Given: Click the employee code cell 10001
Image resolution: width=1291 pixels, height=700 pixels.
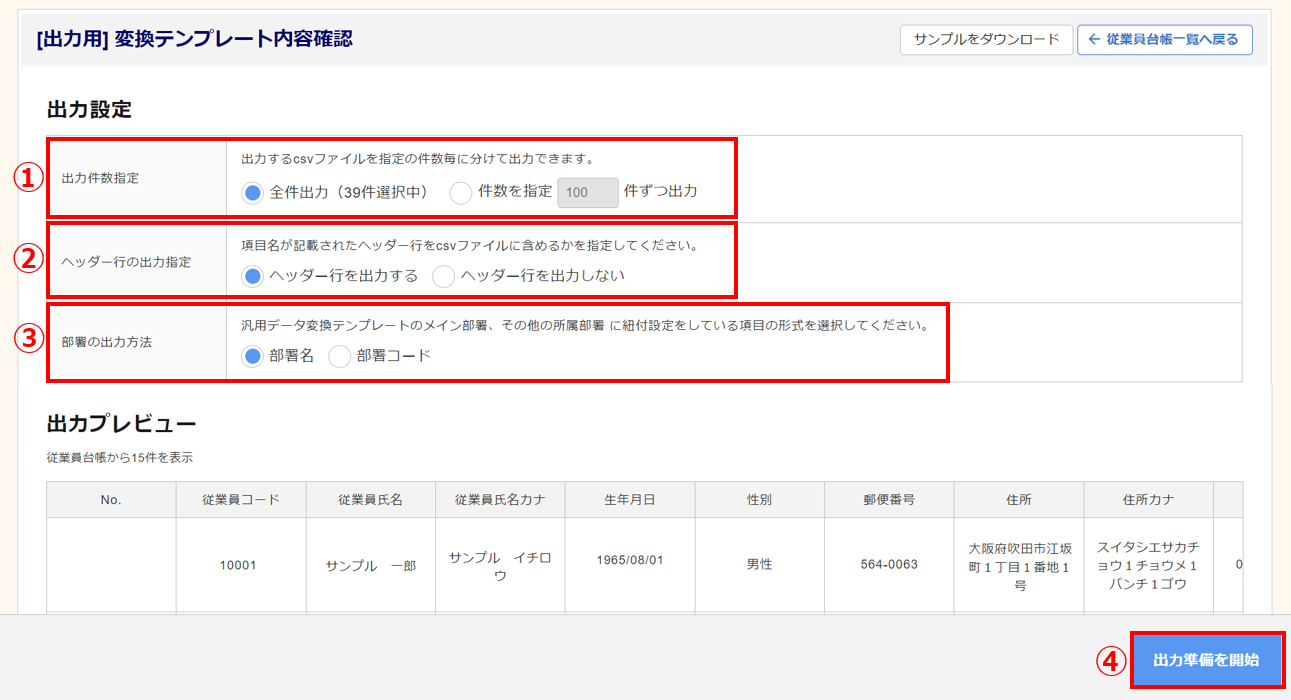Looking at the screenshot, I should [241, 565].
